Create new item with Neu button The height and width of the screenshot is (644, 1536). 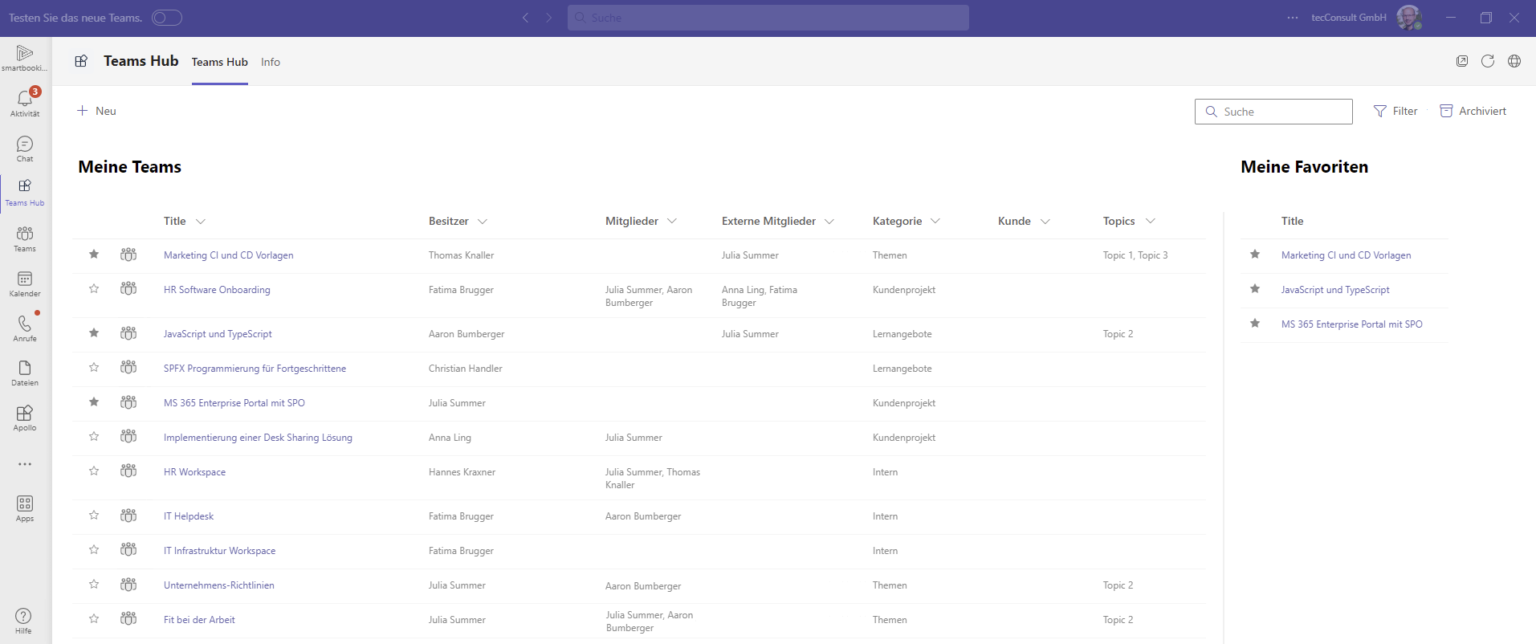tap(97, 111)
